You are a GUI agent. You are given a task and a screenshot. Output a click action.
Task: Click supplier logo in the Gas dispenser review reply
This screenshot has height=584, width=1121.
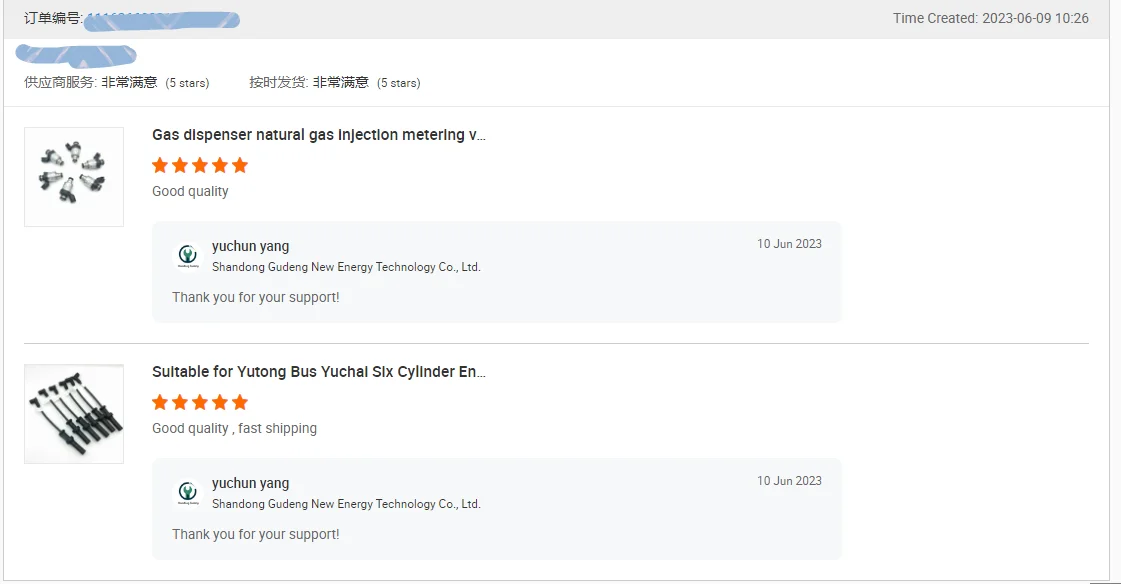click(x=188, y=256)
